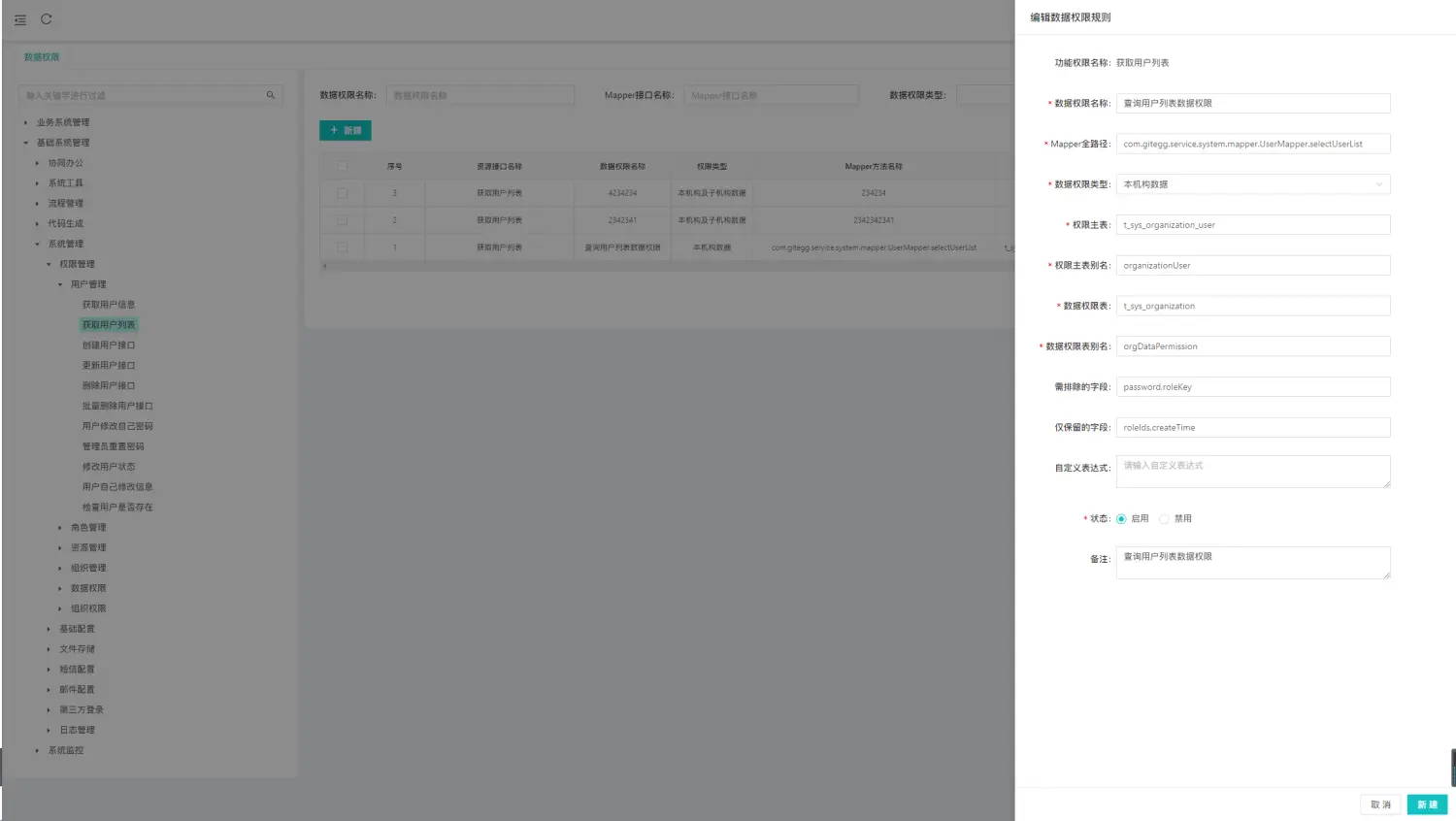
Task: Click the 备注 textarea
Action: [1253, 563]
